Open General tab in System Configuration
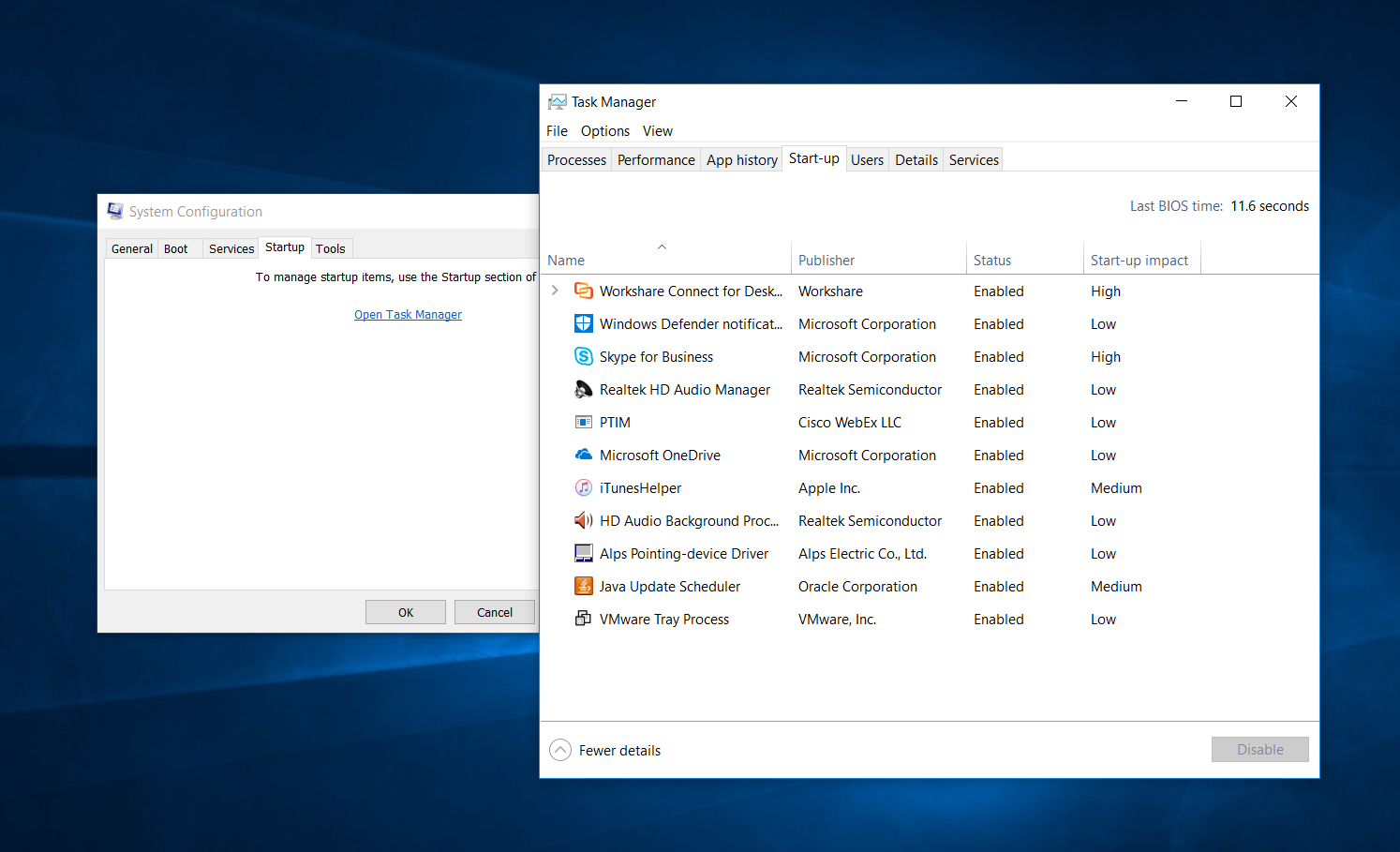The image size is (1400, 852). coord(132,248)
